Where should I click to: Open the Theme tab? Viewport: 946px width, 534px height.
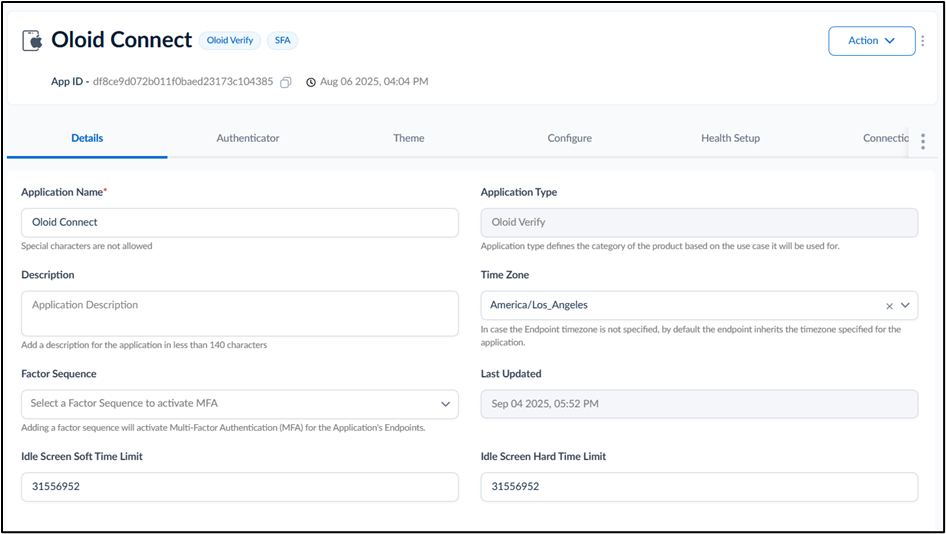point(408,138)
